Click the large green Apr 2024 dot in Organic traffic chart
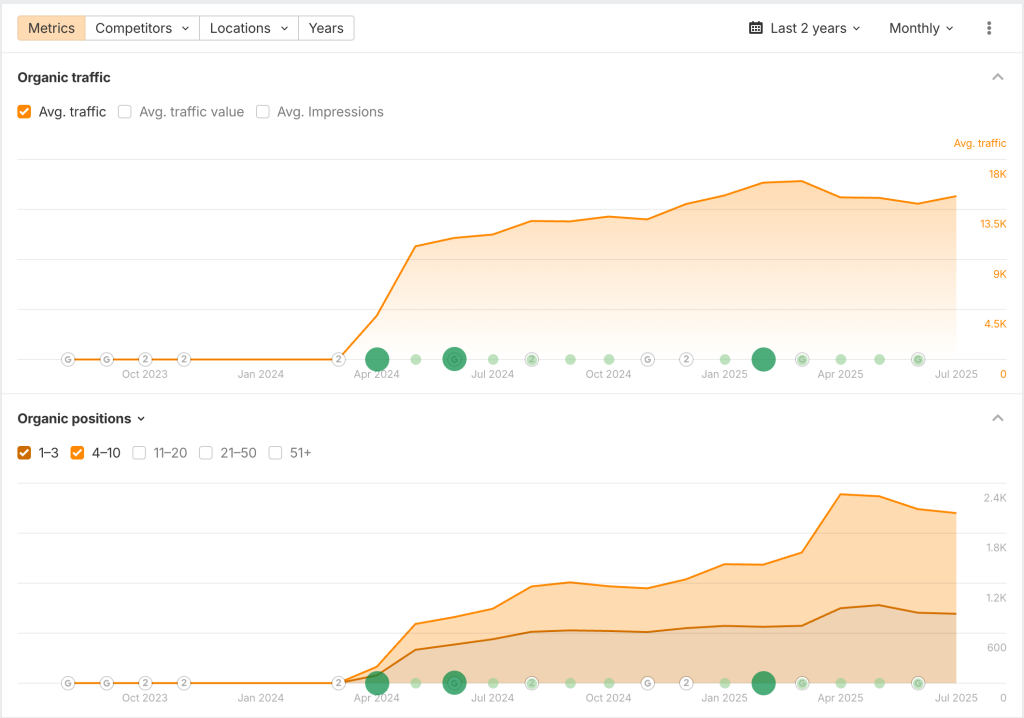The image size is (1024, 718). [377, 359]
